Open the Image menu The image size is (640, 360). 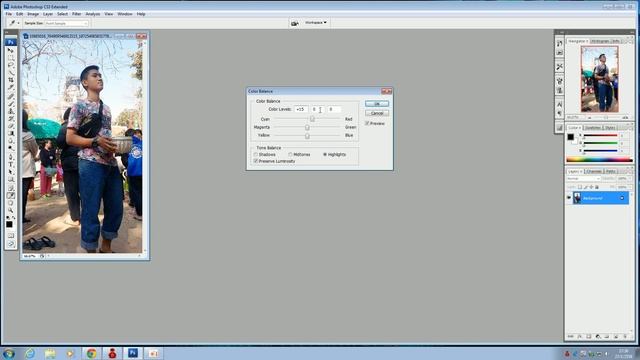pos(33,14)
